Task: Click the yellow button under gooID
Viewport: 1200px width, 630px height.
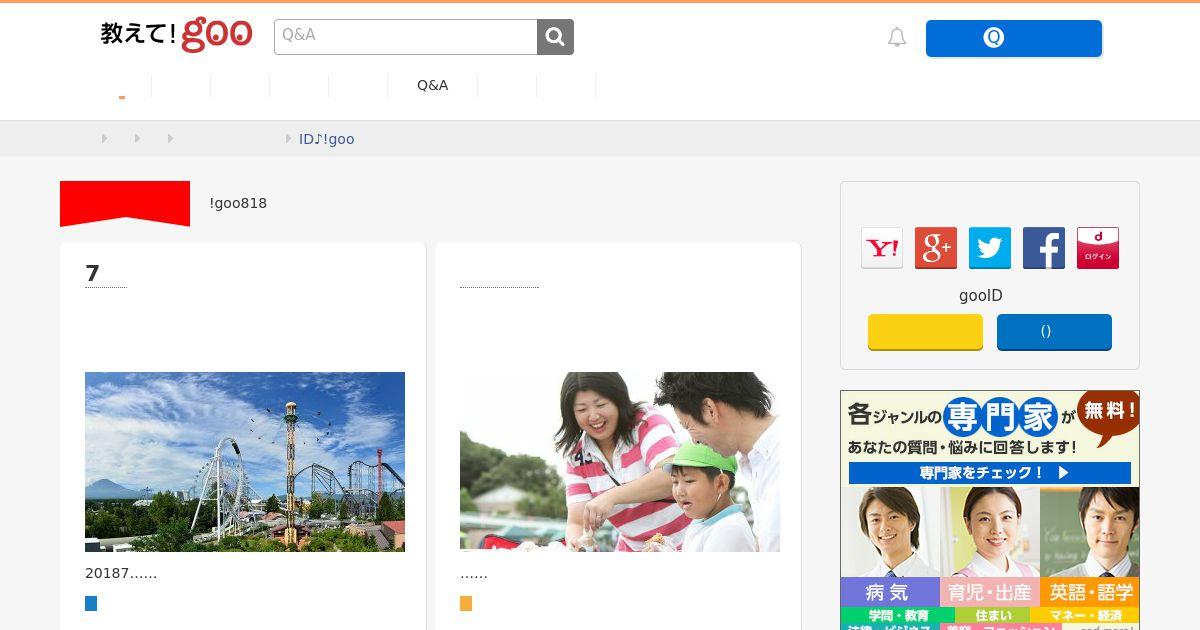Action: 925,332
